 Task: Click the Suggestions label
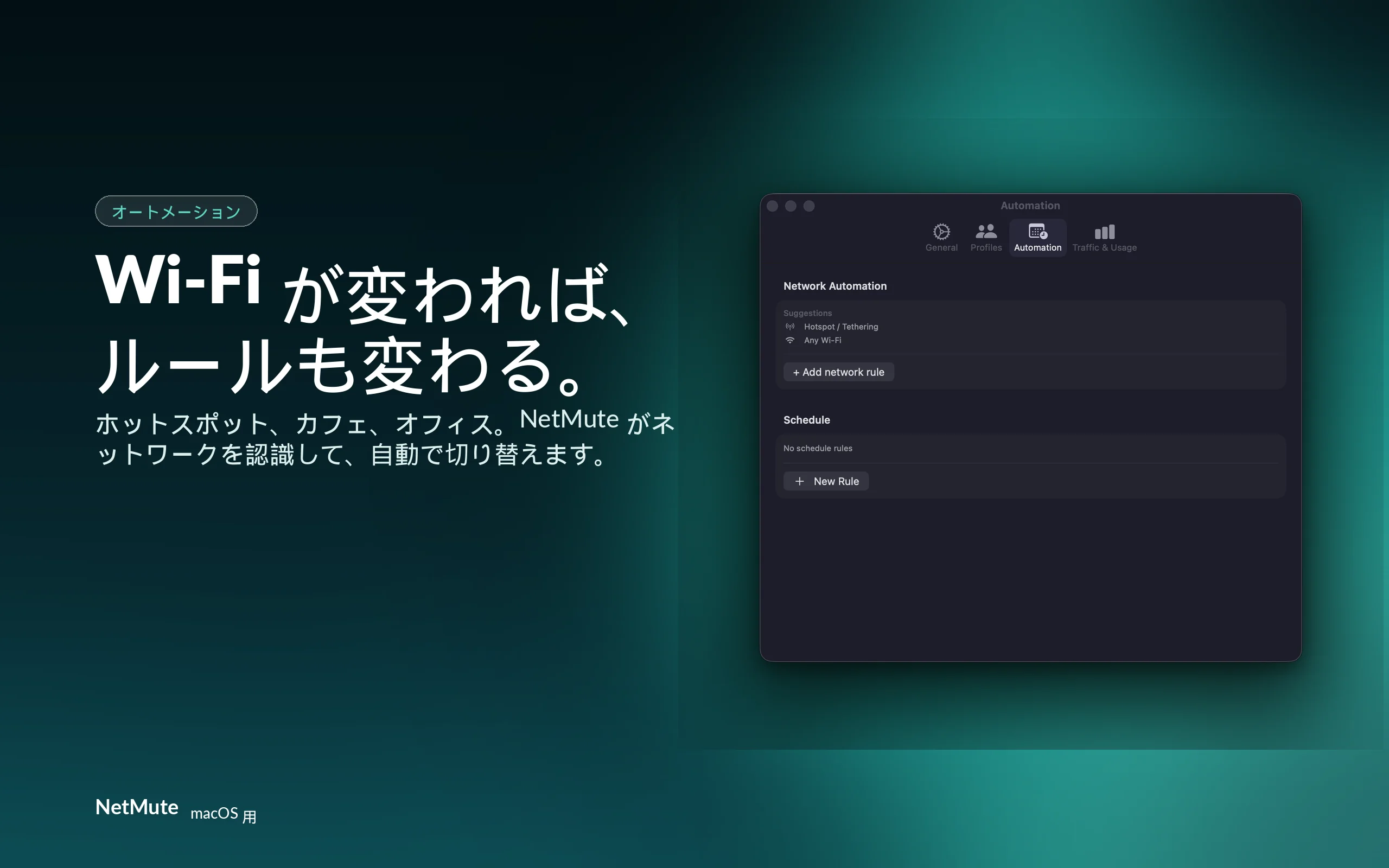click(x=807, y=313)
